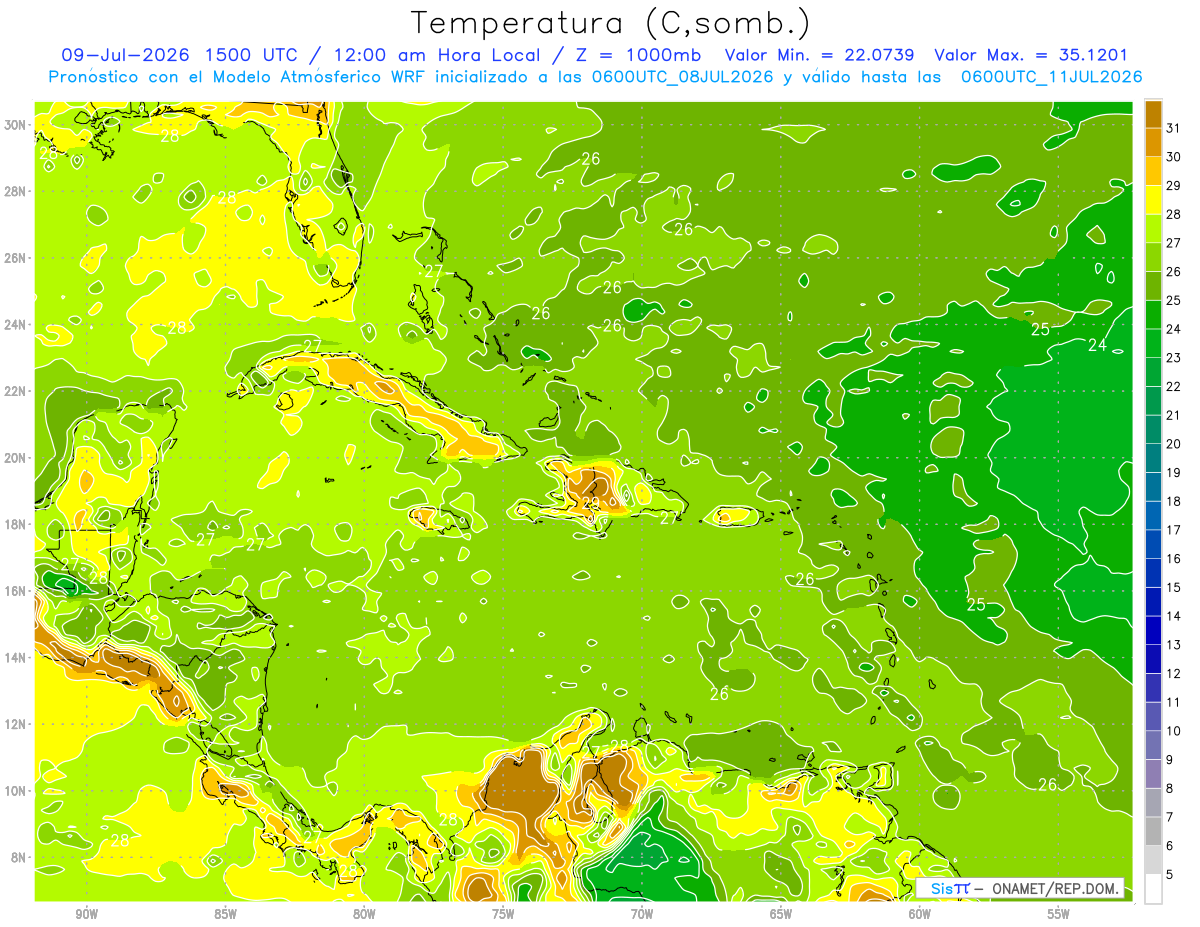The height and width of the screenshot is (927, 1200).
Task: Click the '8N' latitude axis label
Action: tap(19, 858)
